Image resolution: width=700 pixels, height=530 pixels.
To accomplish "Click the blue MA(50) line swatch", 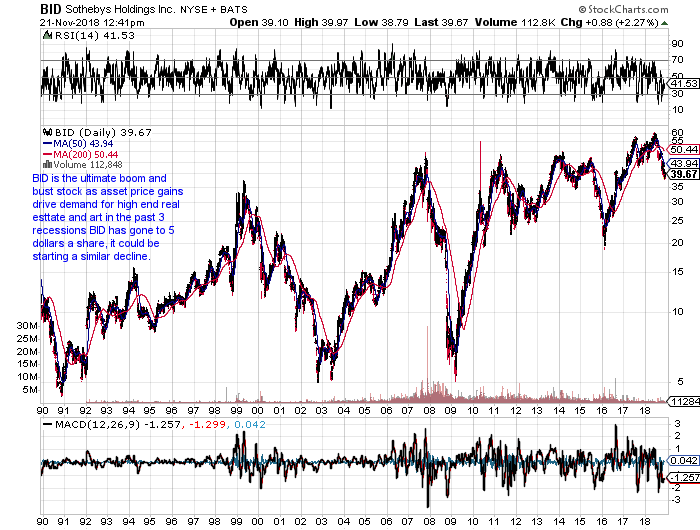I will coord(47,144).
